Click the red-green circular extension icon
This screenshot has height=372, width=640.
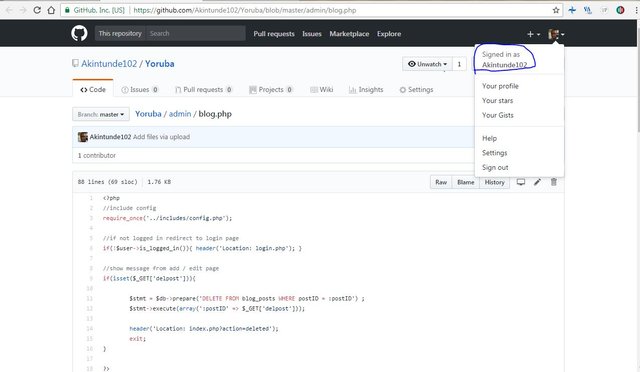[620, 10]
